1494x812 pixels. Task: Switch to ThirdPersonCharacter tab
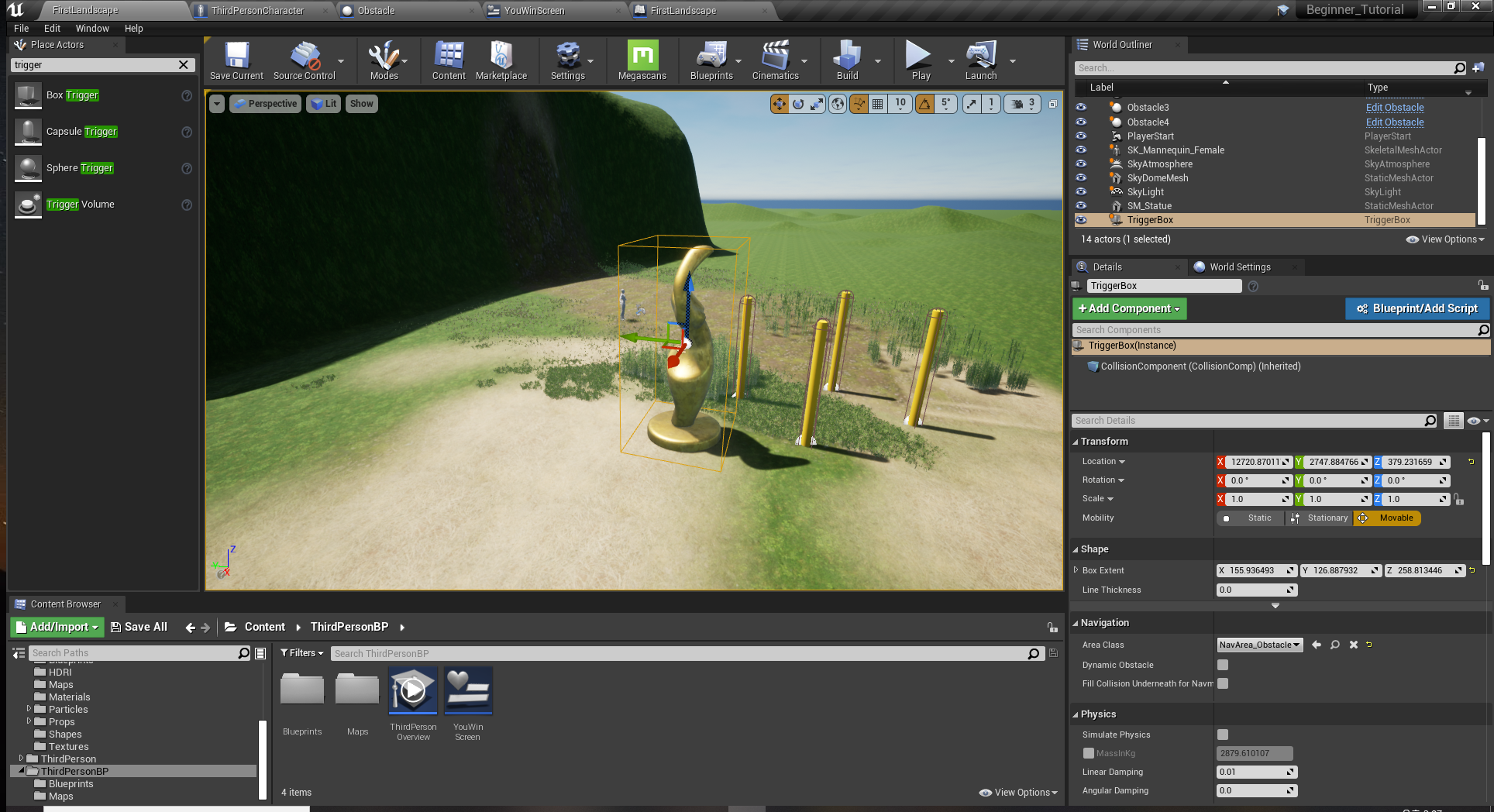[x=258, y=11]
